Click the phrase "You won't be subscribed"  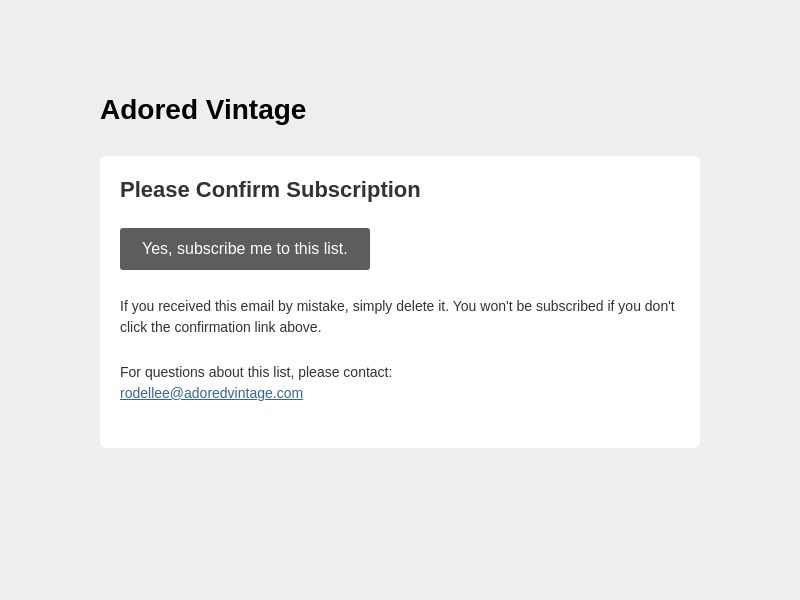[x=528, y=306]
